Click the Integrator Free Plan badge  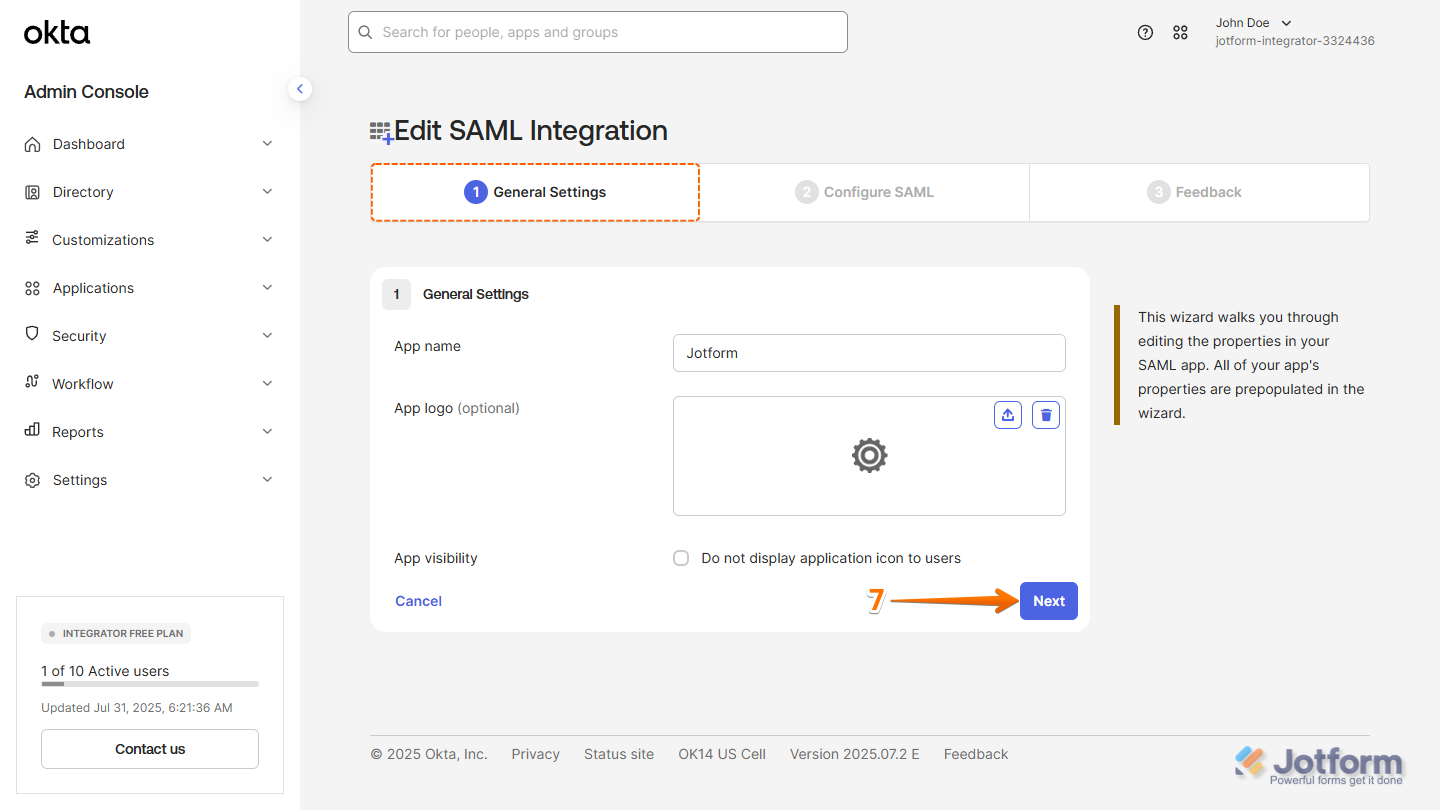coord(116,633)
